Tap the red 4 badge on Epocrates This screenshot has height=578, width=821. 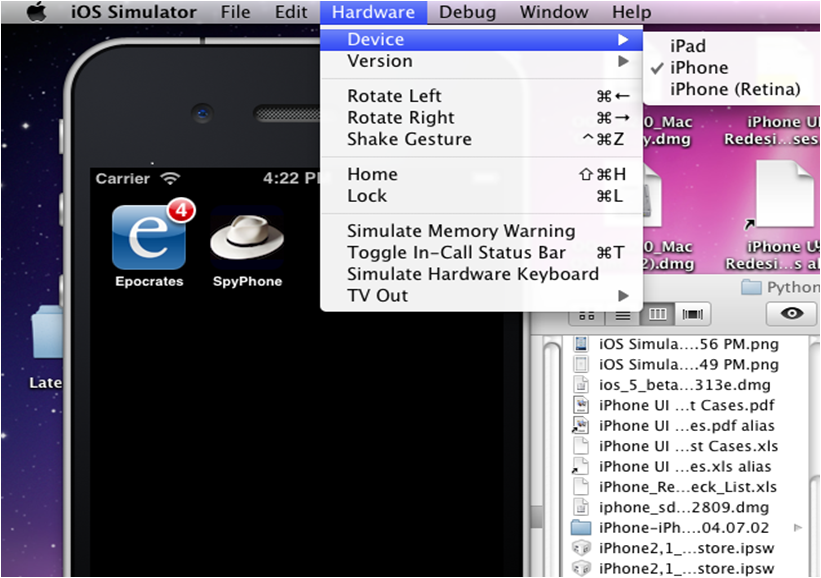coord(181,210)
